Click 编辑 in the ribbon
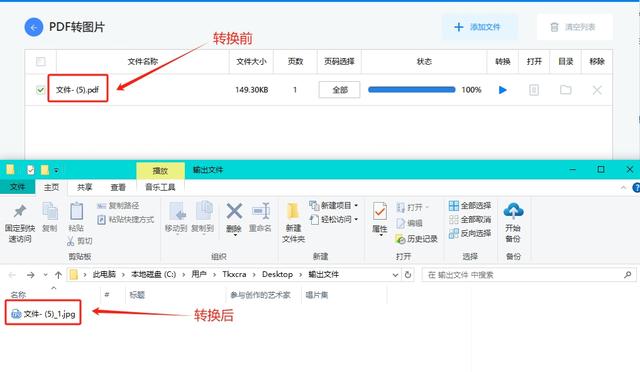This screenshot has width=640, height=372. pos(409,223)
